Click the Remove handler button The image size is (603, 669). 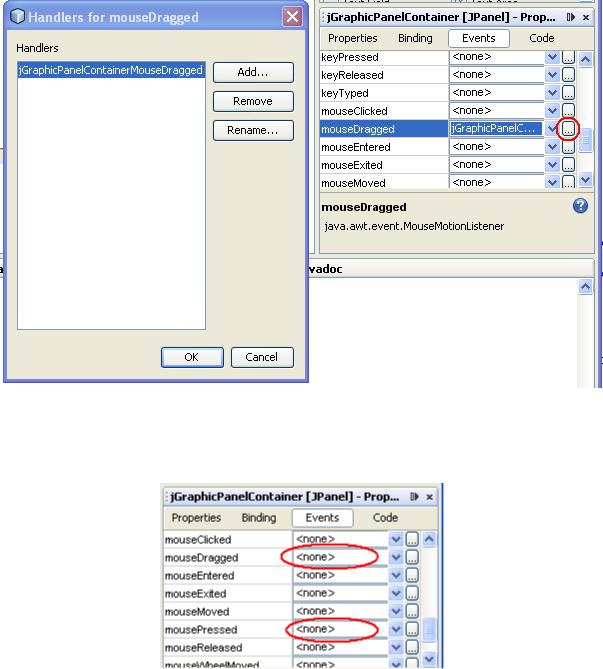point(253,101)
